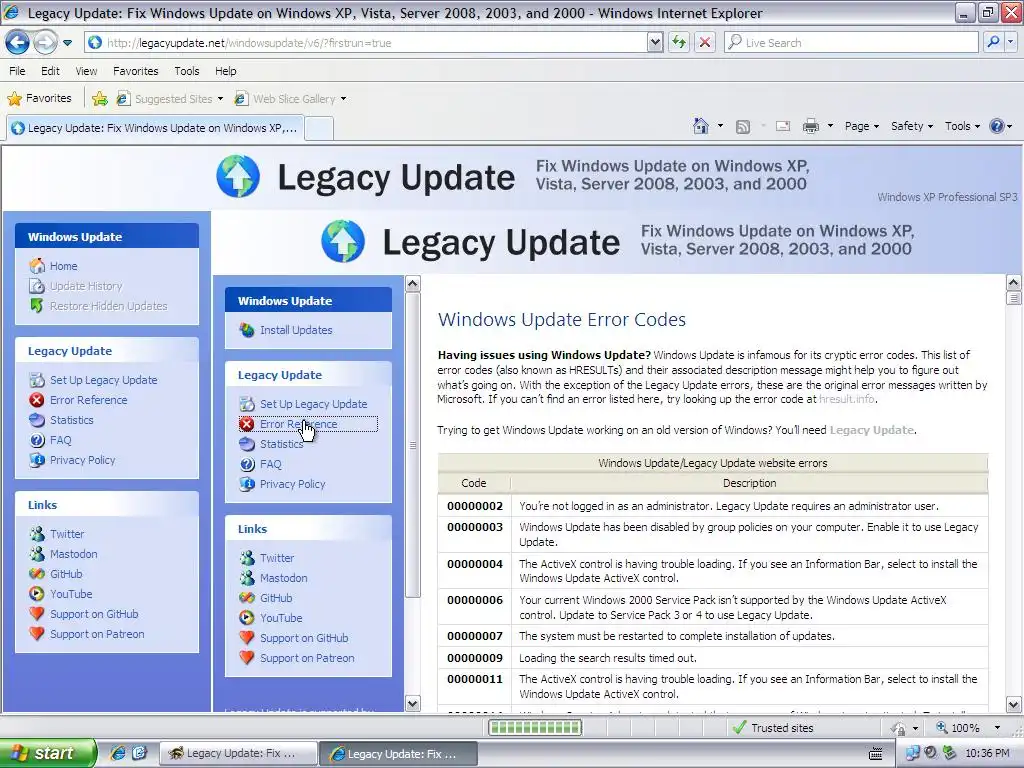Open the Safety dropdown in the command bar
This screenshot has height=768, width=1024.
tap(912, 126)
